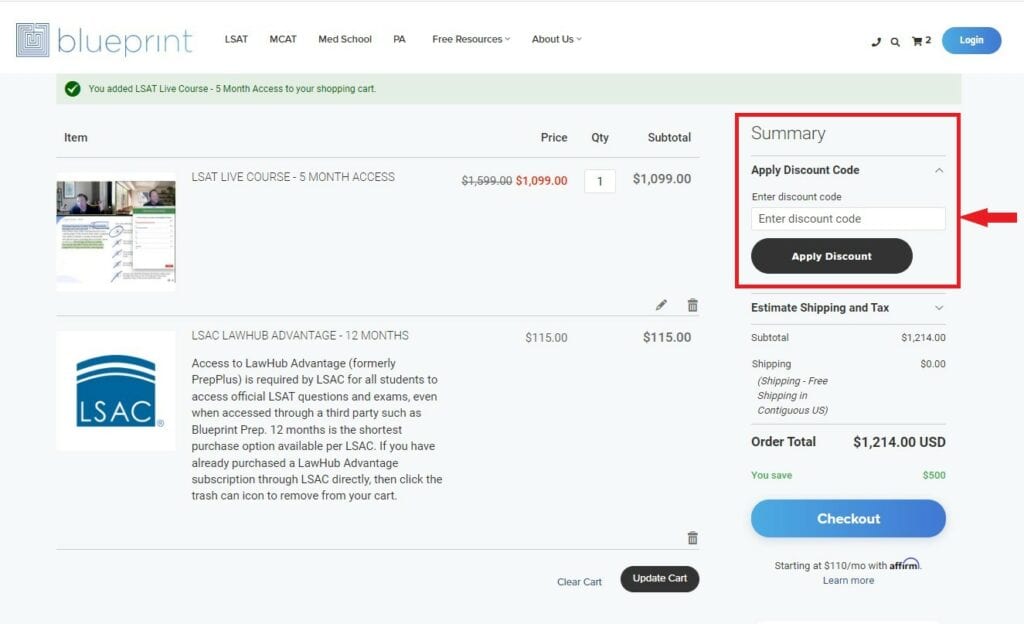Screen dimensions: 1024x624
Task: Collapse the Apply Discount Code section
Action: tap(939, 170)
